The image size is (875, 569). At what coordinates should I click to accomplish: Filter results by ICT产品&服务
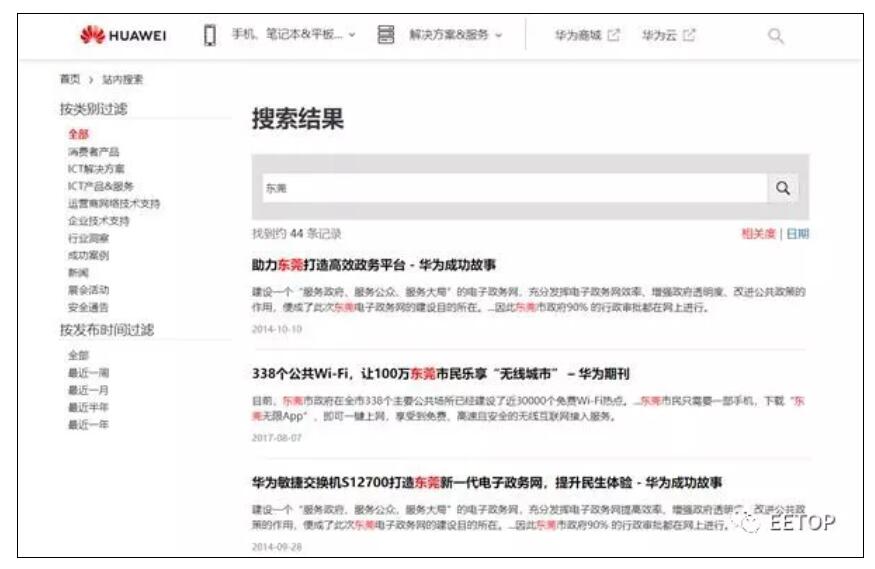point(100,186)
